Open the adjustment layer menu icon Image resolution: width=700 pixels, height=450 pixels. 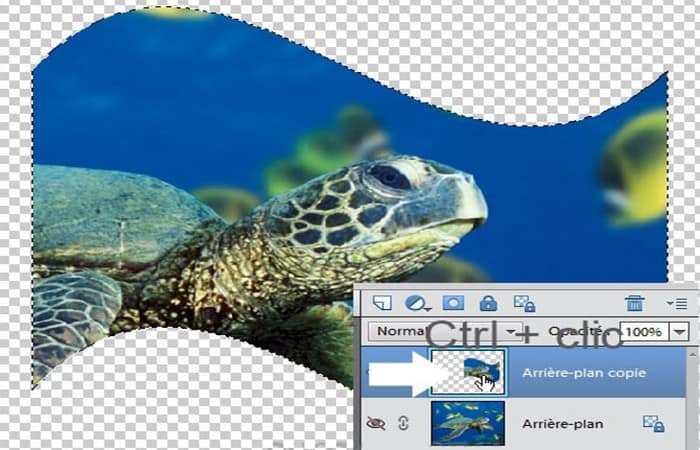(x=417, y=304)
